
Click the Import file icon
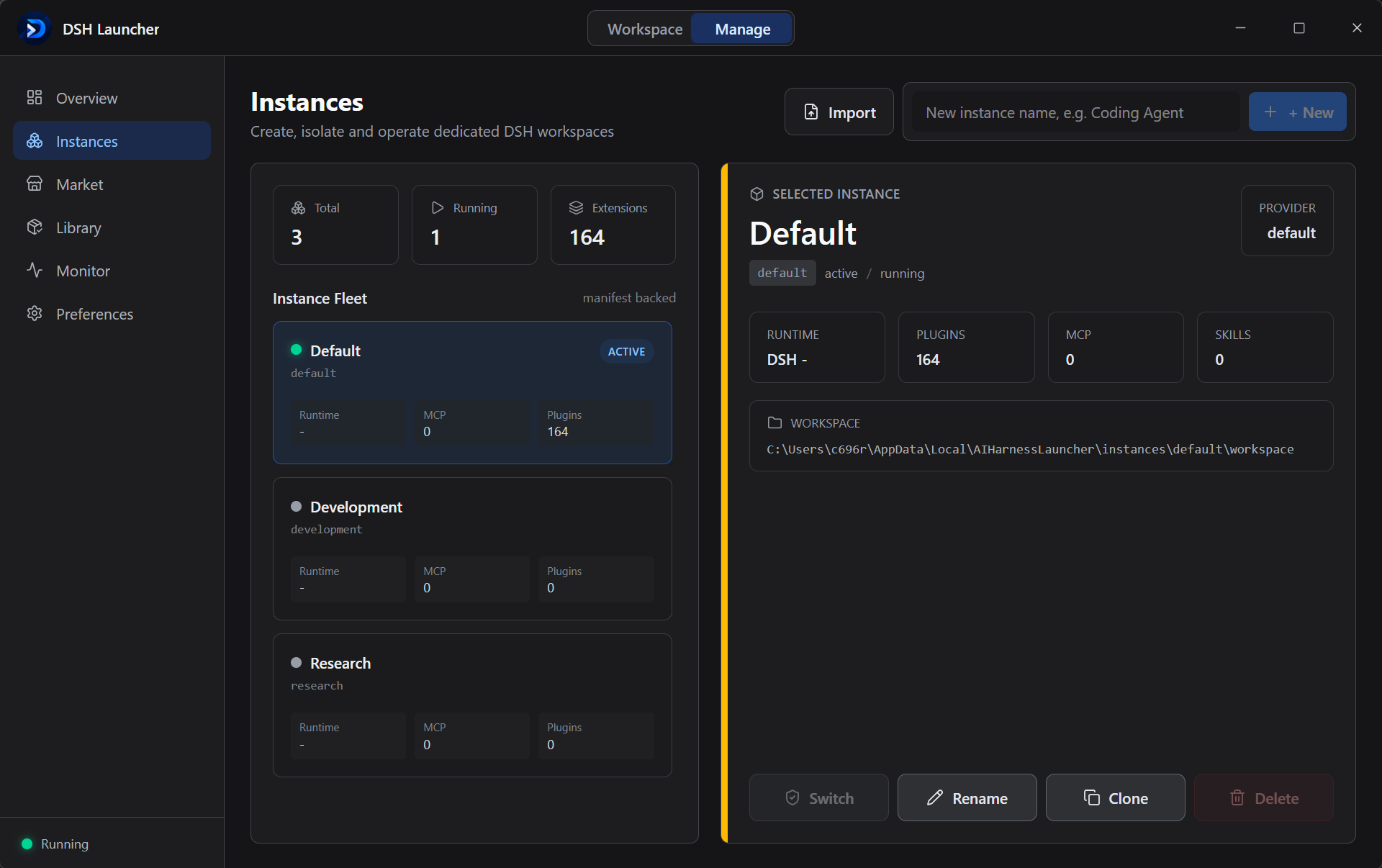(811, 112)
